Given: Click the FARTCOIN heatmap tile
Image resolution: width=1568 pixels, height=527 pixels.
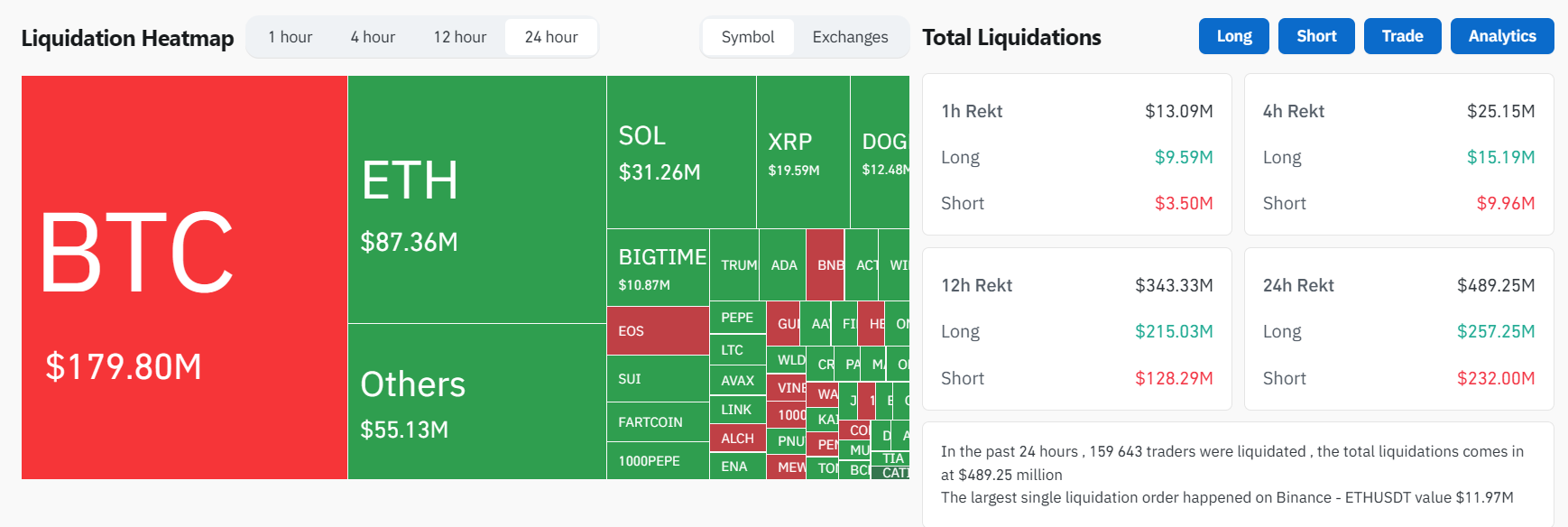Looking at the screenshot, I should pyautogui.click(x=658, y=422).
